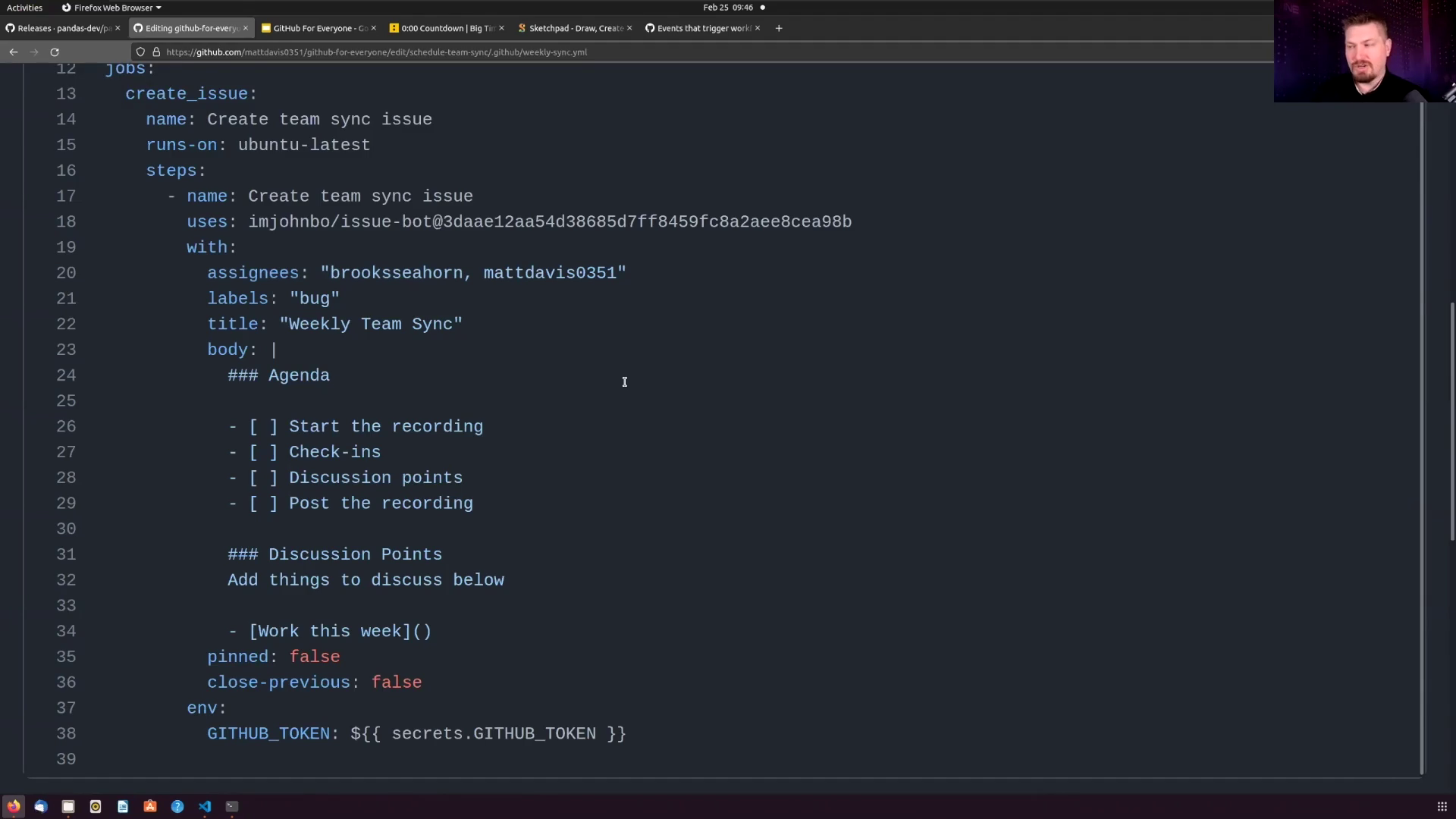Open LibreOffice Writer from the dock
Screen dimensions: 1456x819
123,806
